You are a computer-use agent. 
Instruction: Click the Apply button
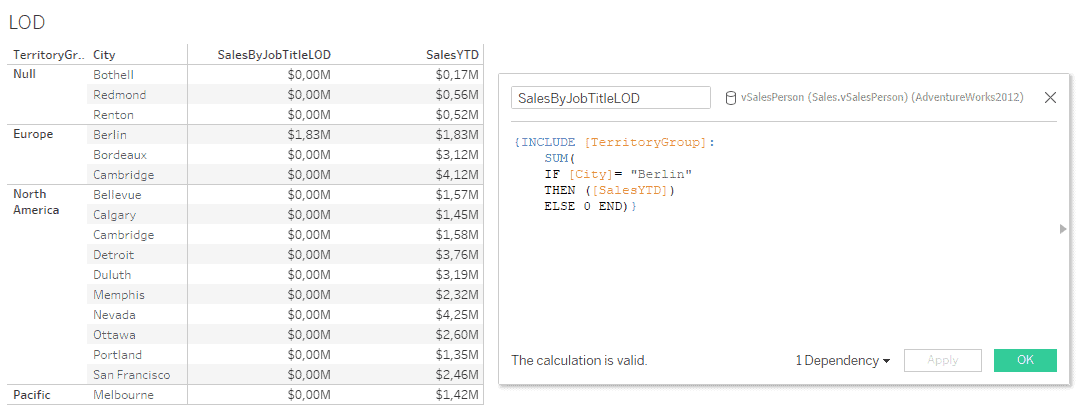tap(942, 360)
